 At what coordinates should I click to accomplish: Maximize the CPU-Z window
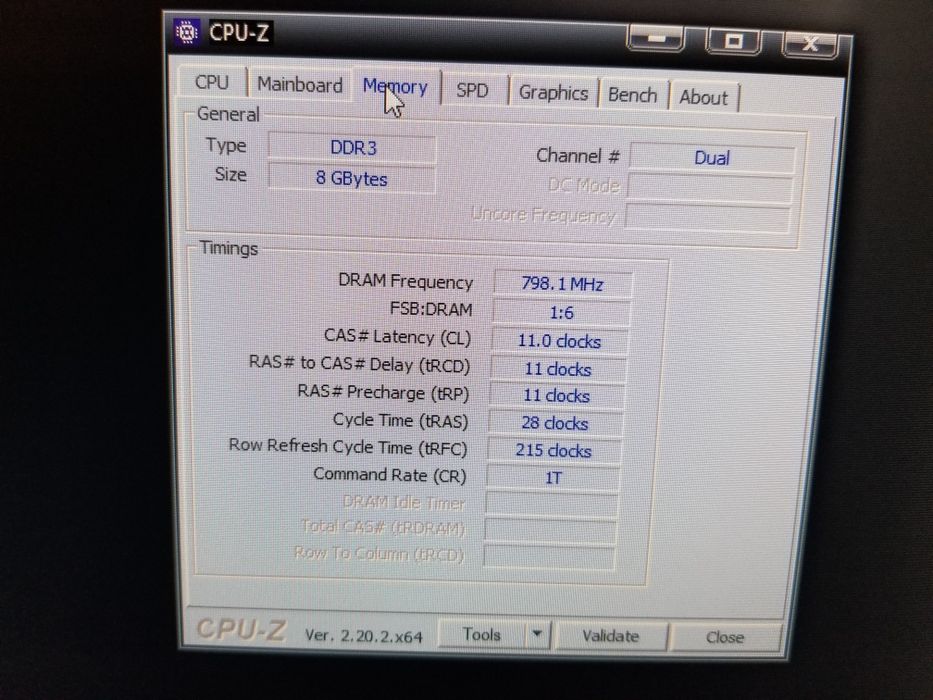(x=733, y=41)
